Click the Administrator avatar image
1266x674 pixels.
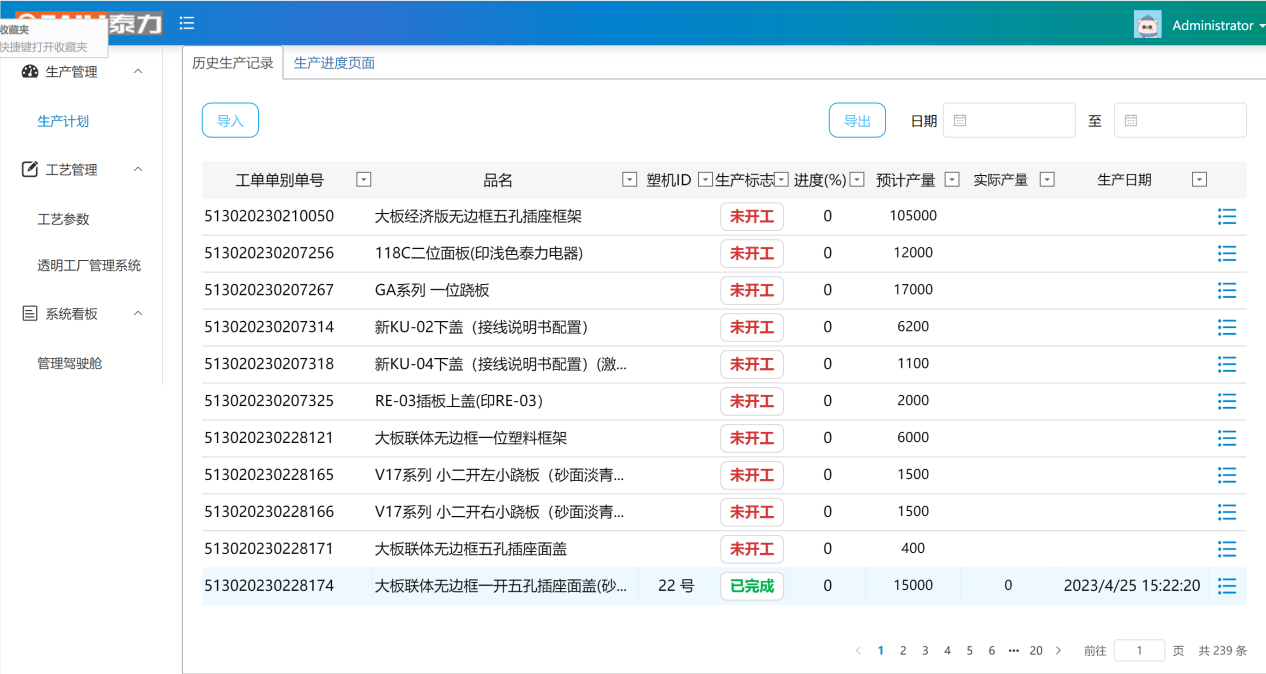coord(1147,24)
